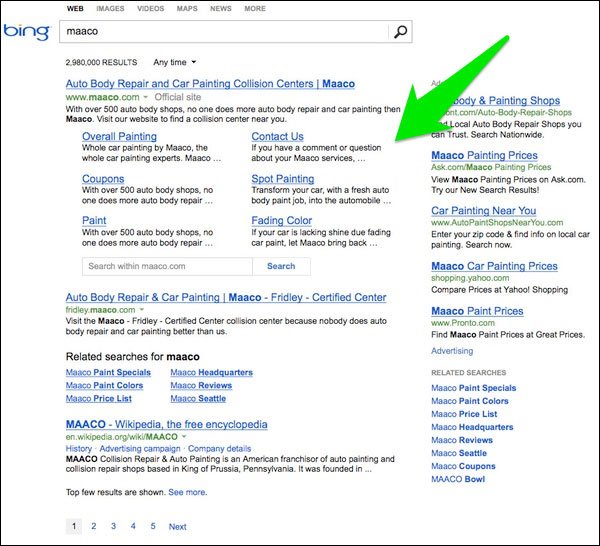
Task: Go to results page 2
Action: [x=94, y=526]
